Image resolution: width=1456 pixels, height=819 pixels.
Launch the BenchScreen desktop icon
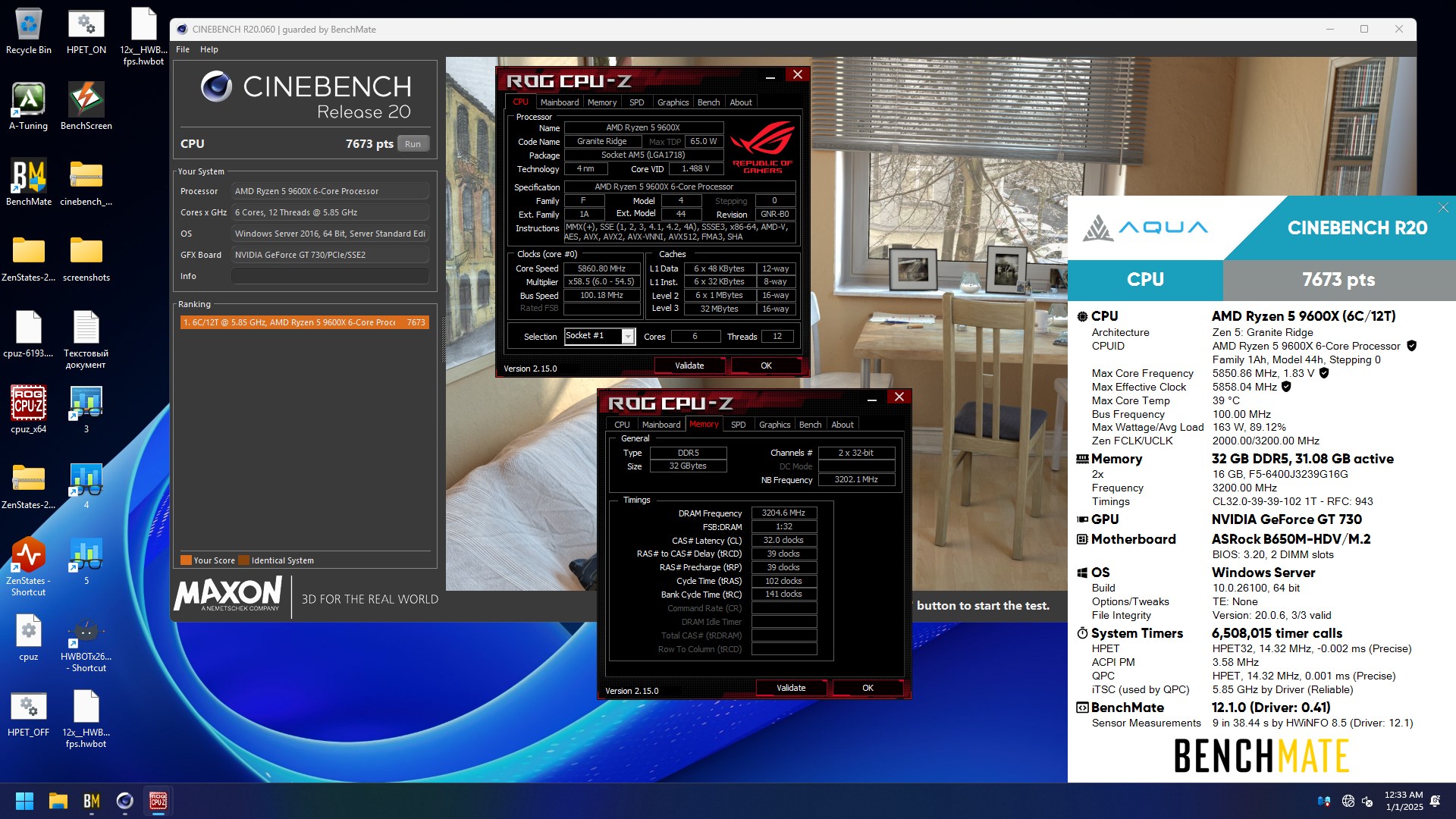[x=86, y=106]
